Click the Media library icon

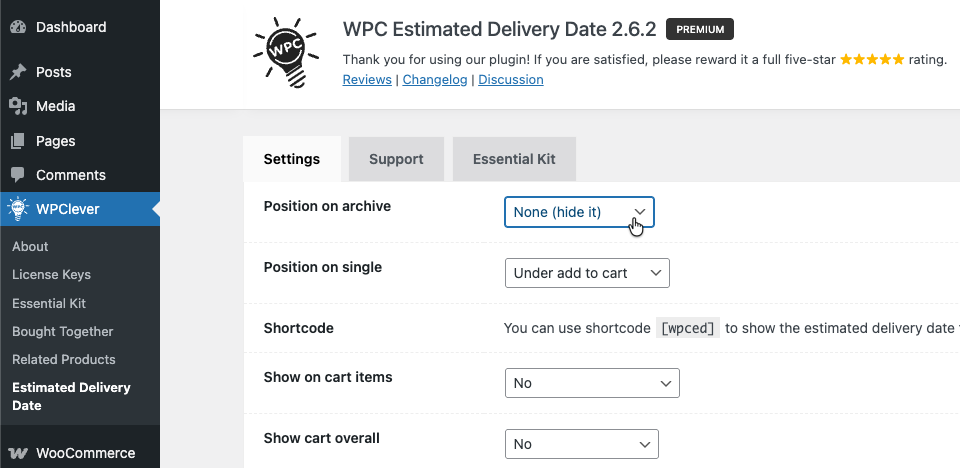(x=18, y=106)
